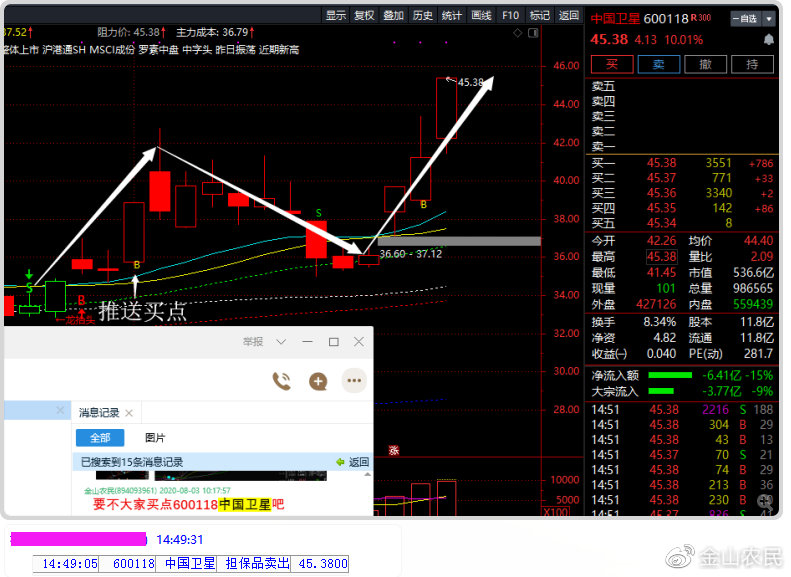Click the 换手 8.34% value
Image resolution: width=791 pixels, height=577 pixels.
click(660, 322)
